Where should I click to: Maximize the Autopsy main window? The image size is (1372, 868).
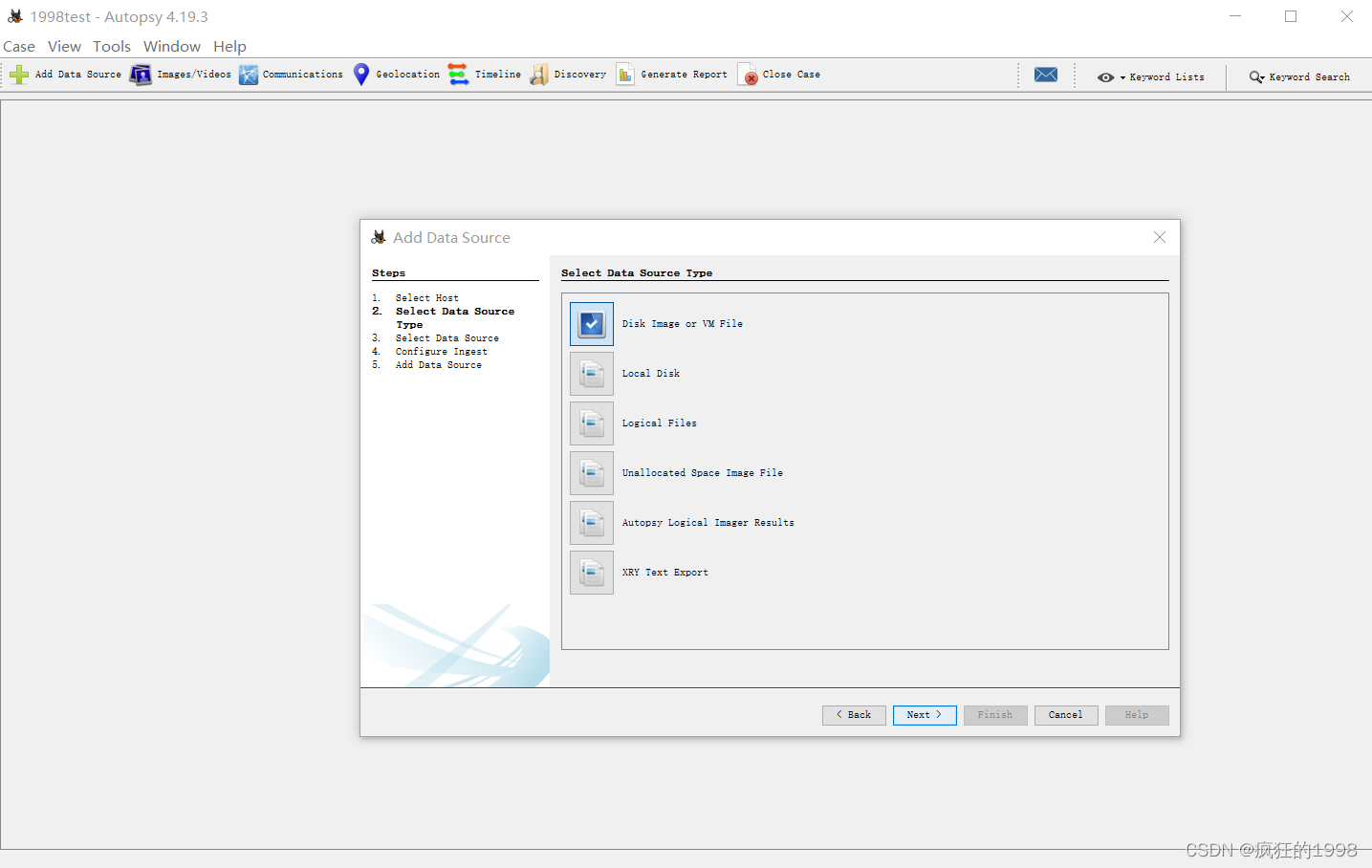pos(1291,16)
